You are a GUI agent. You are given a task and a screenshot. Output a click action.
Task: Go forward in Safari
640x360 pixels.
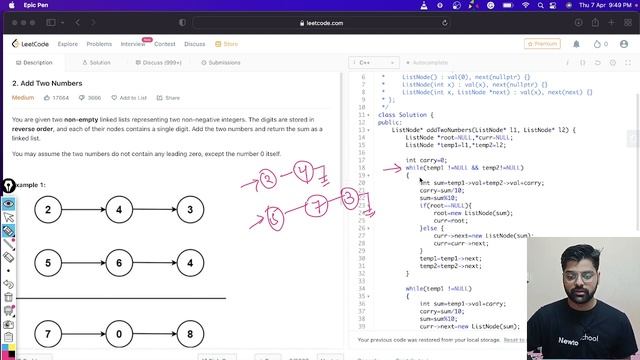point(93,22)
